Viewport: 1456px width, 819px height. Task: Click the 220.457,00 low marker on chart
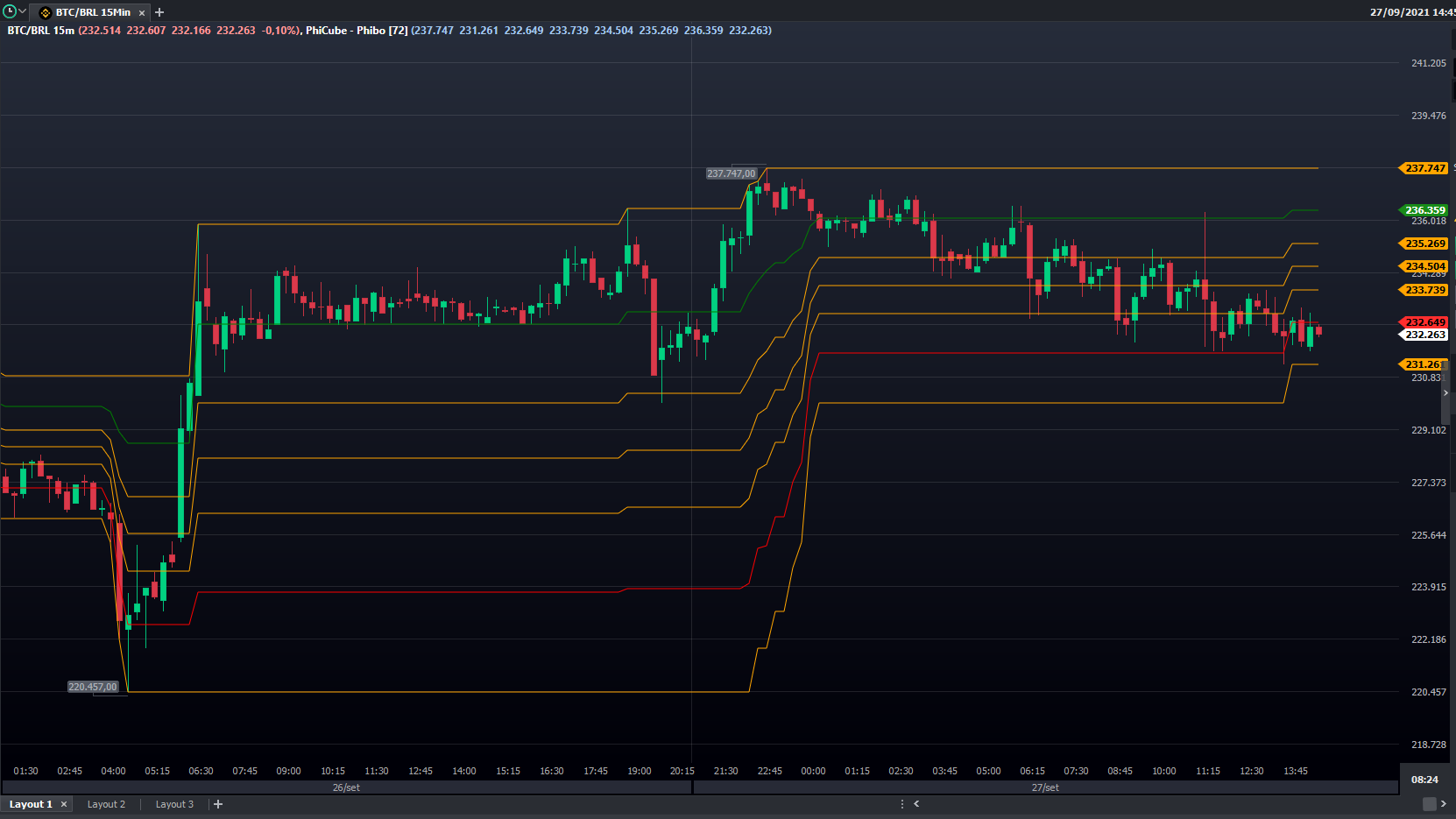[93, 687]
